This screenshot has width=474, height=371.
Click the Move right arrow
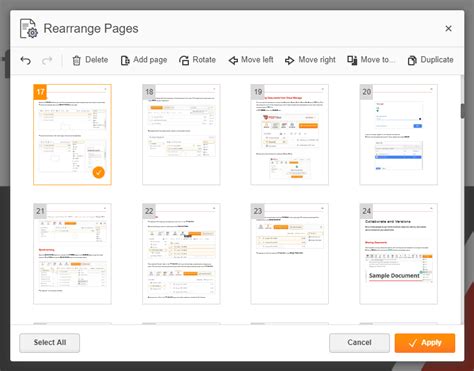(x=310, y=60)
